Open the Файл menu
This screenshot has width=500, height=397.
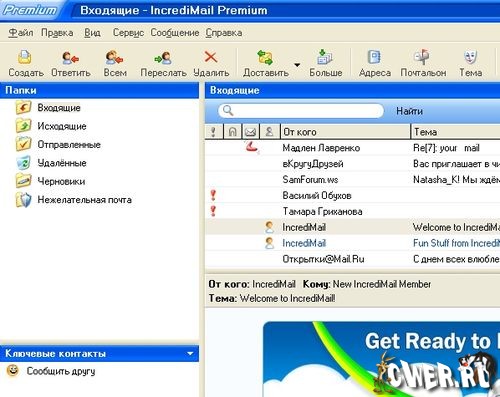(x=21, y=33)
